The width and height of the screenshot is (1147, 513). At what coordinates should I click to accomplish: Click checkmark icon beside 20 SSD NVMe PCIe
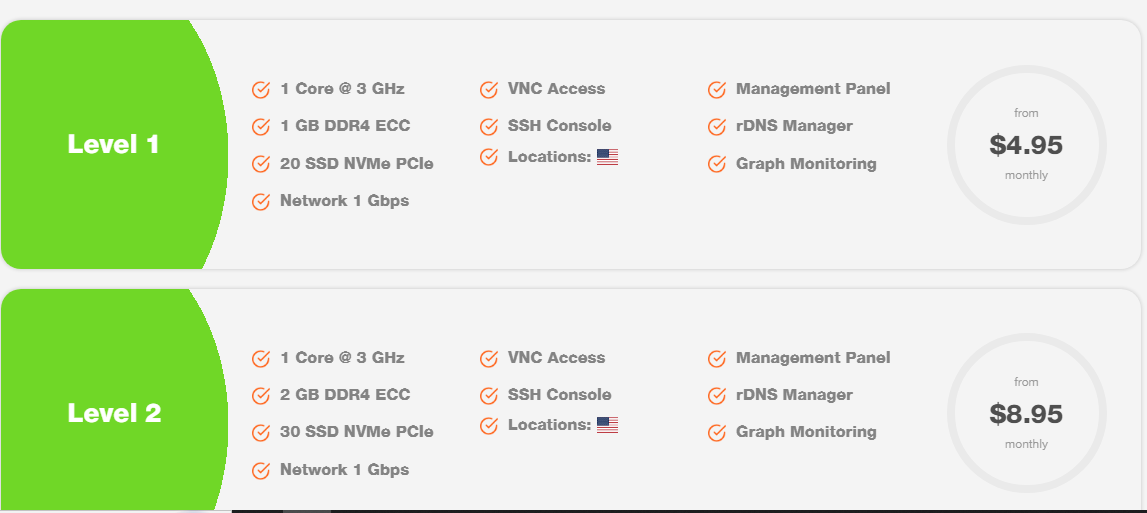(261, 164)
